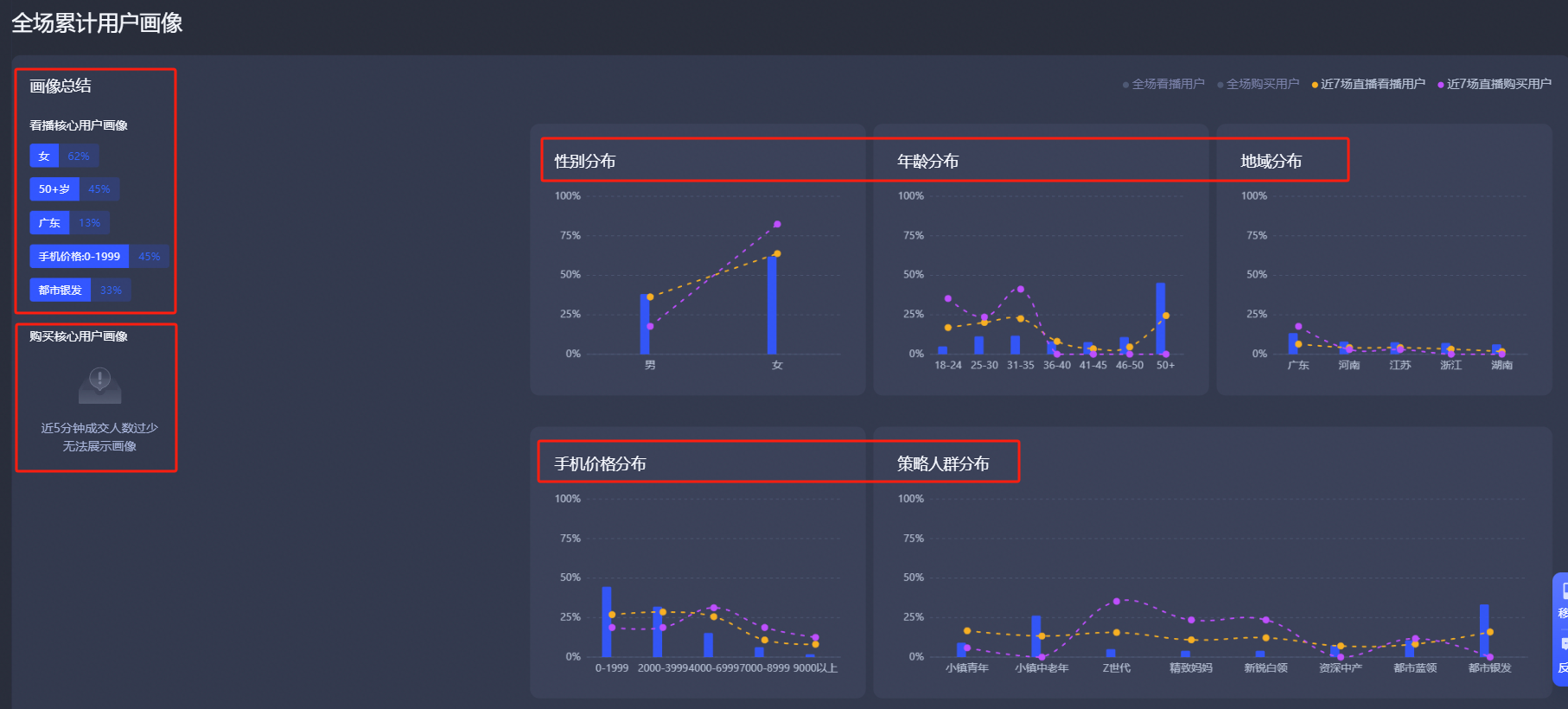
Task: Select the 手机价格:0-1999 45% tag
Action: (x=99, y=256)
